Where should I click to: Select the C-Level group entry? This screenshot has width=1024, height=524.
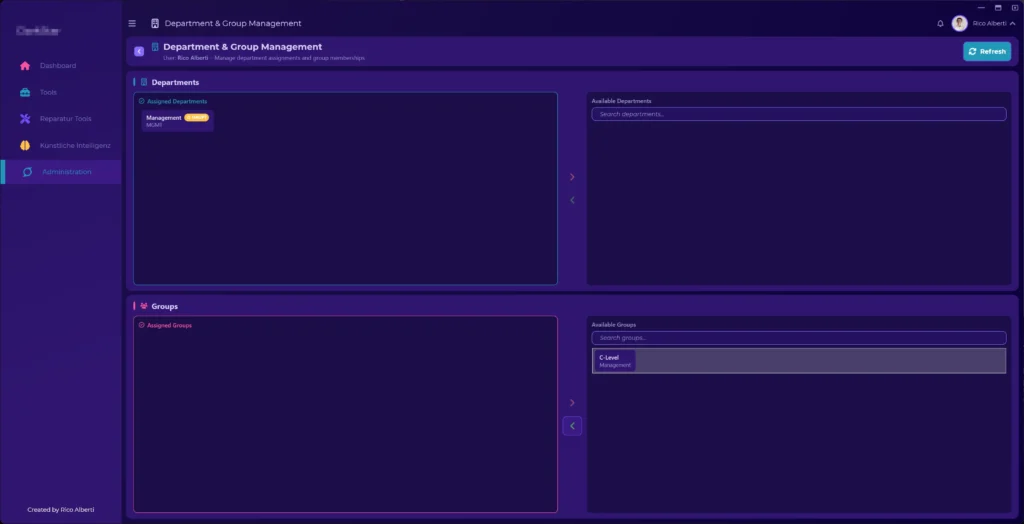[799, 361]
